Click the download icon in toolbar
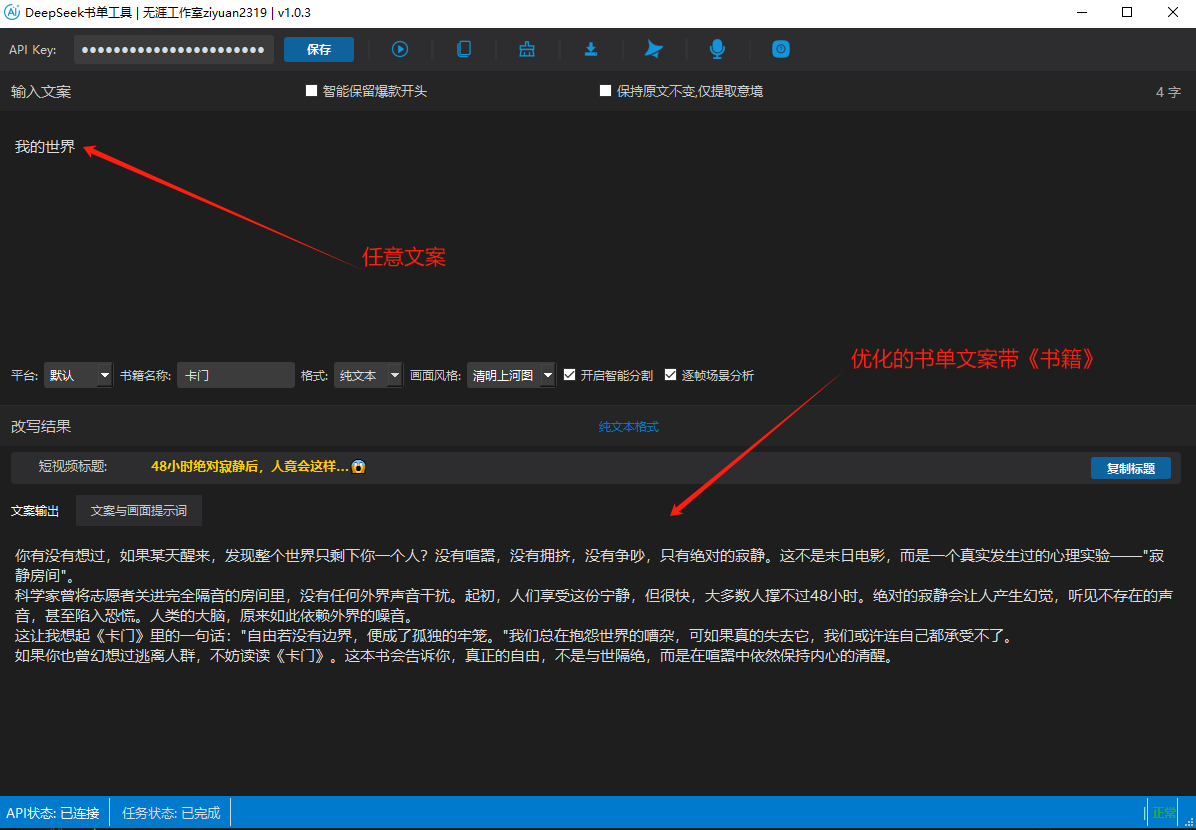This screenshot has width=1196, height=830. point(591,49)
